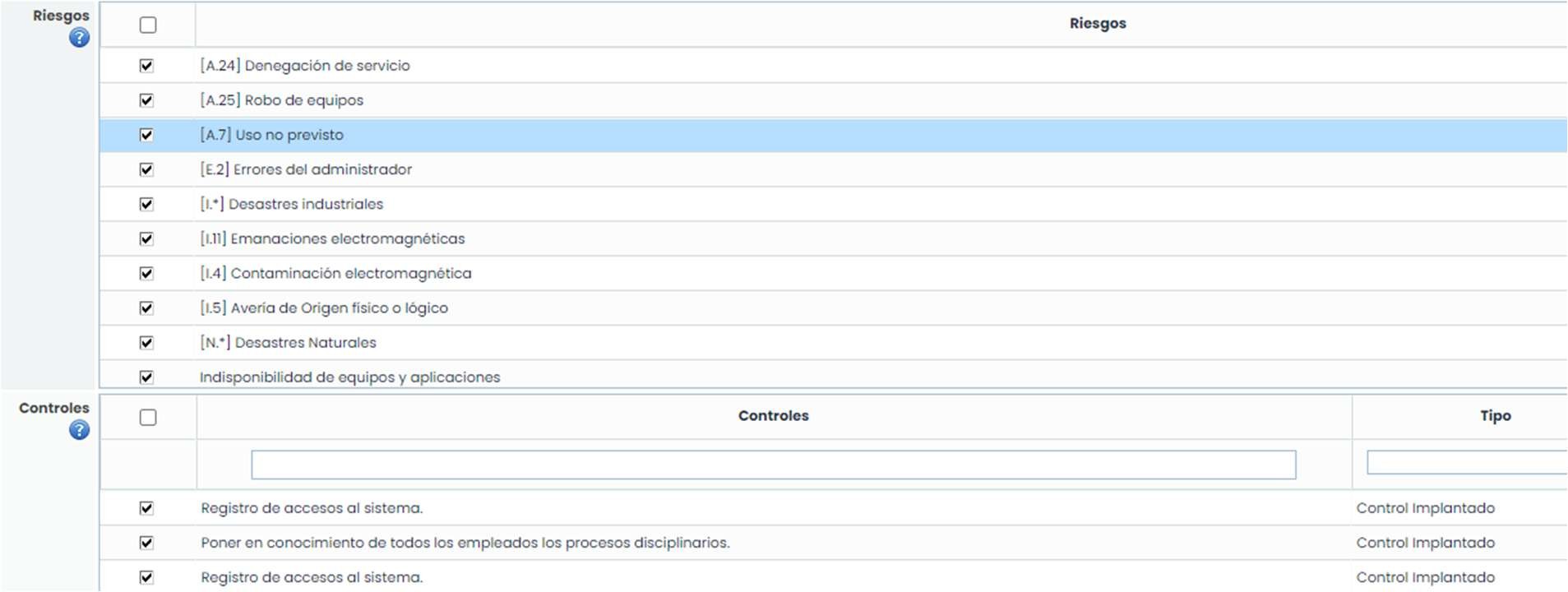1568x592 pixels.
Task: Uncheck Desastres industriales checkbox
Action: (146, 204)
